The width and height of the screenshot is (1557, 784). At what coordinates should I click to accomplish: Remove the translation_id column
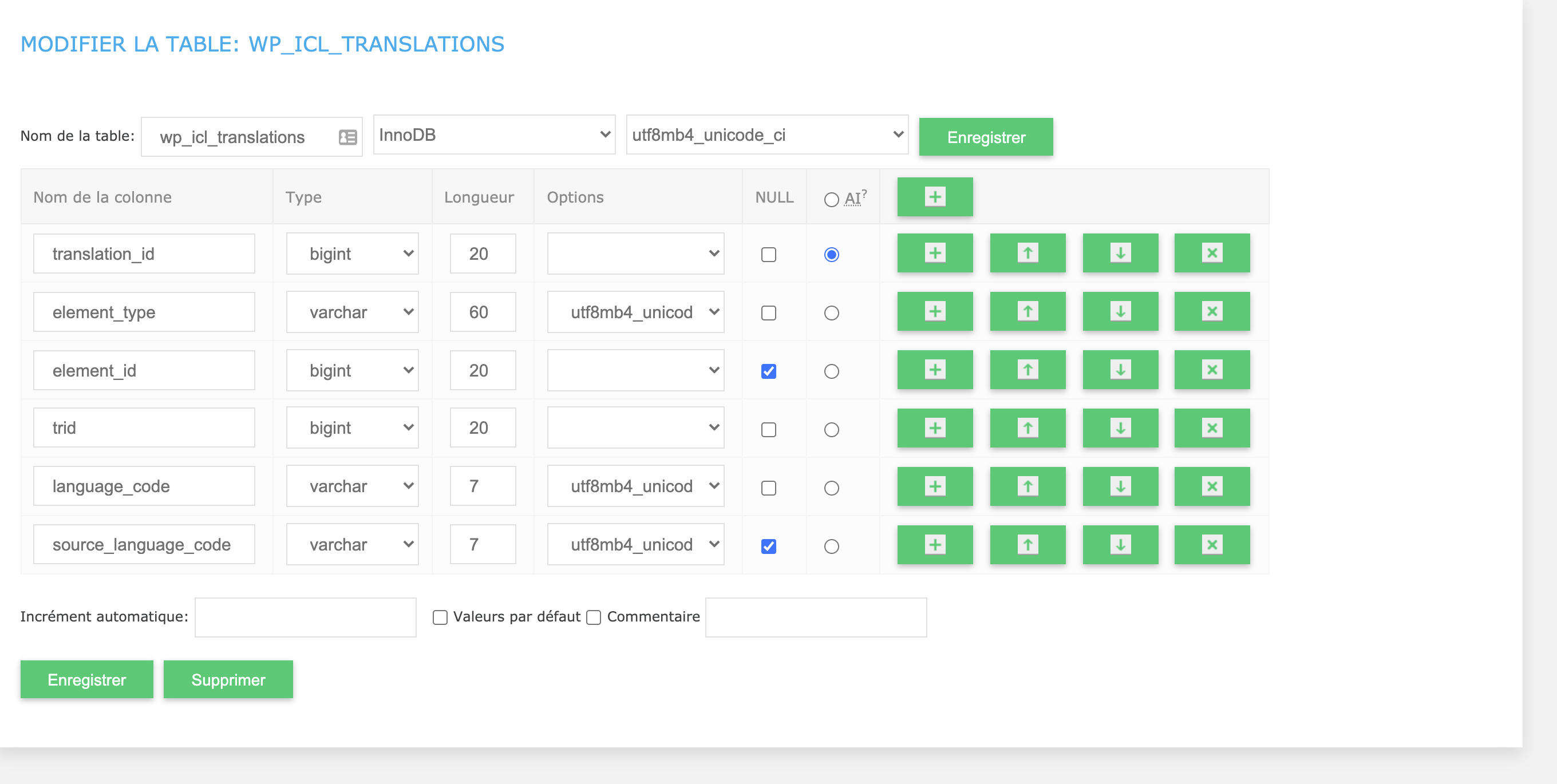(1212, 254)
